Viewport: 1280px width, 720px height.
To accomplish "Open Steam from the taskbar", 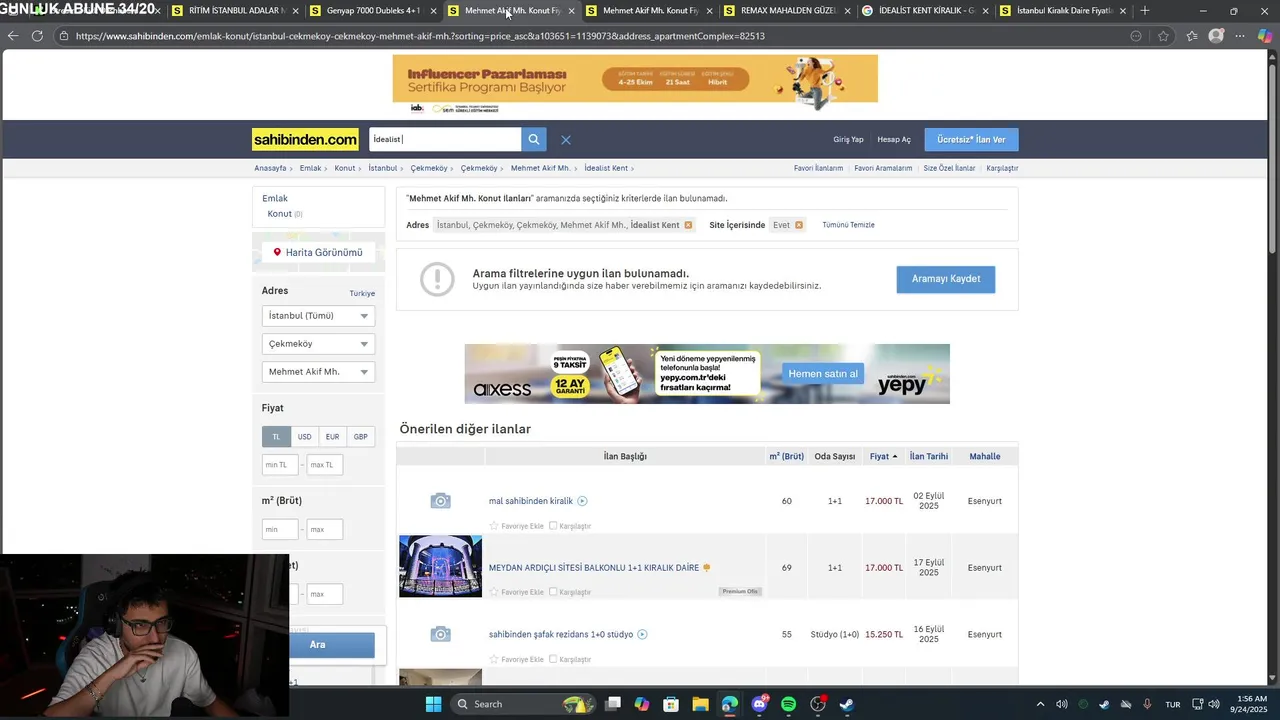I will click(x=847, y=704).
